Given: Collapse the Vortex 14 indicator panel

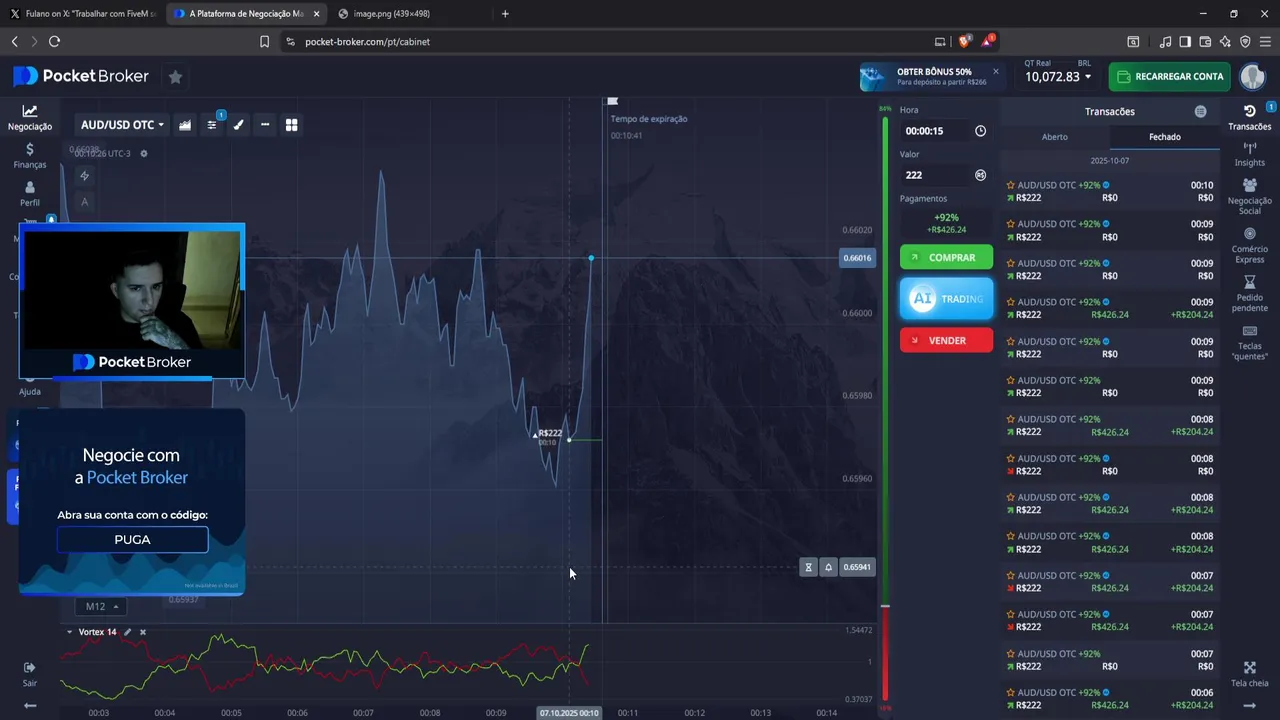Looking at the screenshot, I should click(x=69, y=632).
